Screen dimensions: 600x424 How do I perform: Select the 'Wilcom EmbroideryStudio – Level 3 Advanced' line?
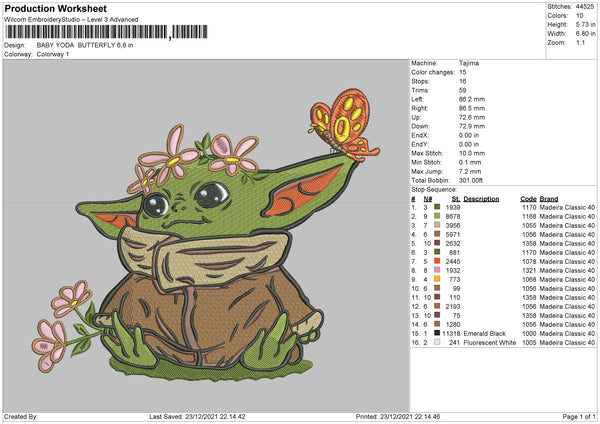(71, 20)
